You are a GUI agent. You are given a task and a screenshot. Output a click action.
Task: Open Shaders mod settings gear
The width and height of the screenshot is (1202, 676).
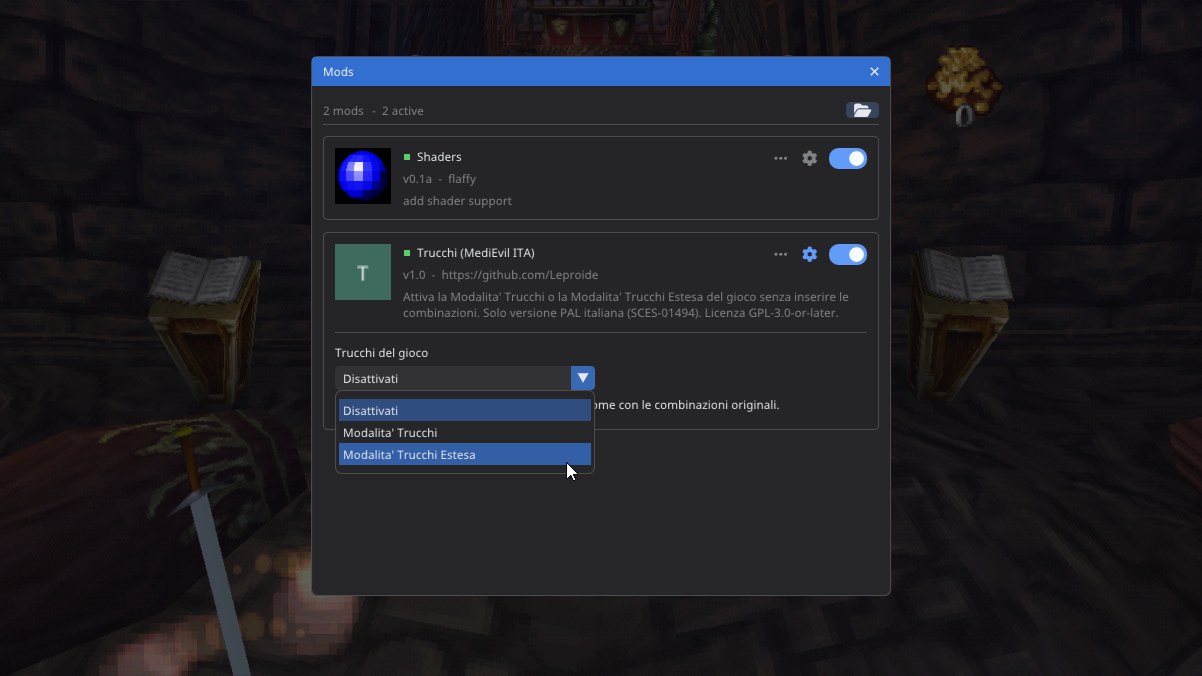click(x=810, y=158)
